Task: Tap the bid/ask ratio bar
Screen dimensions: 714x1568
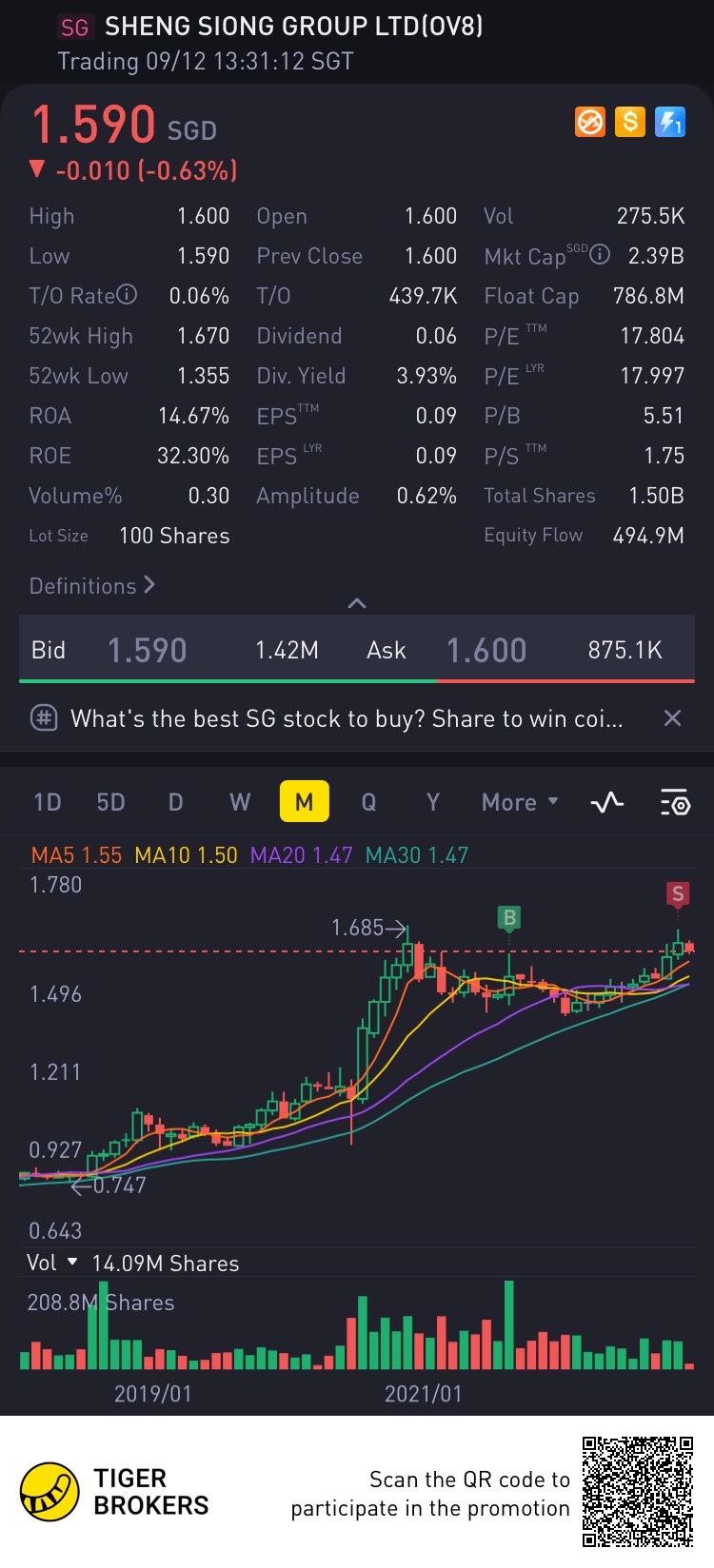Action: 357,681
